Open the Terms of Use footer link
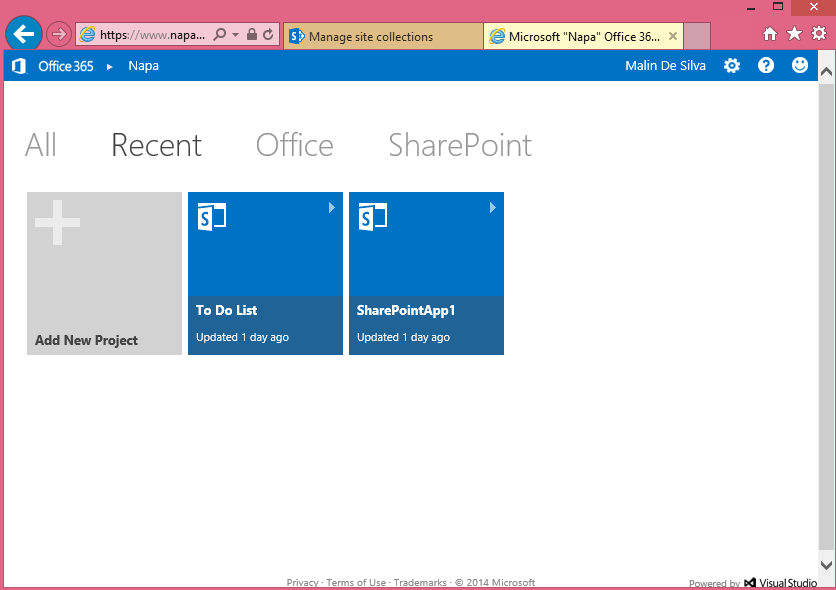This screenshot has width=836, height=590. (356, 583)
